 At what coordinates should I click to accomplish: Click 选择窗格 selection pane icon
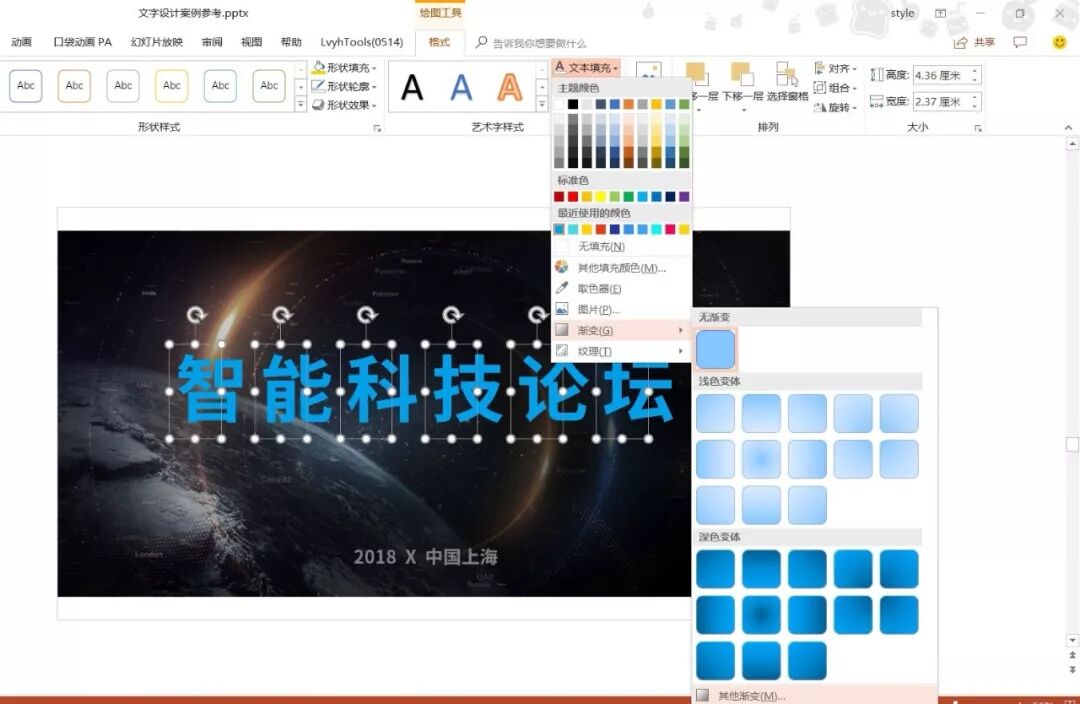click(787, 81)
